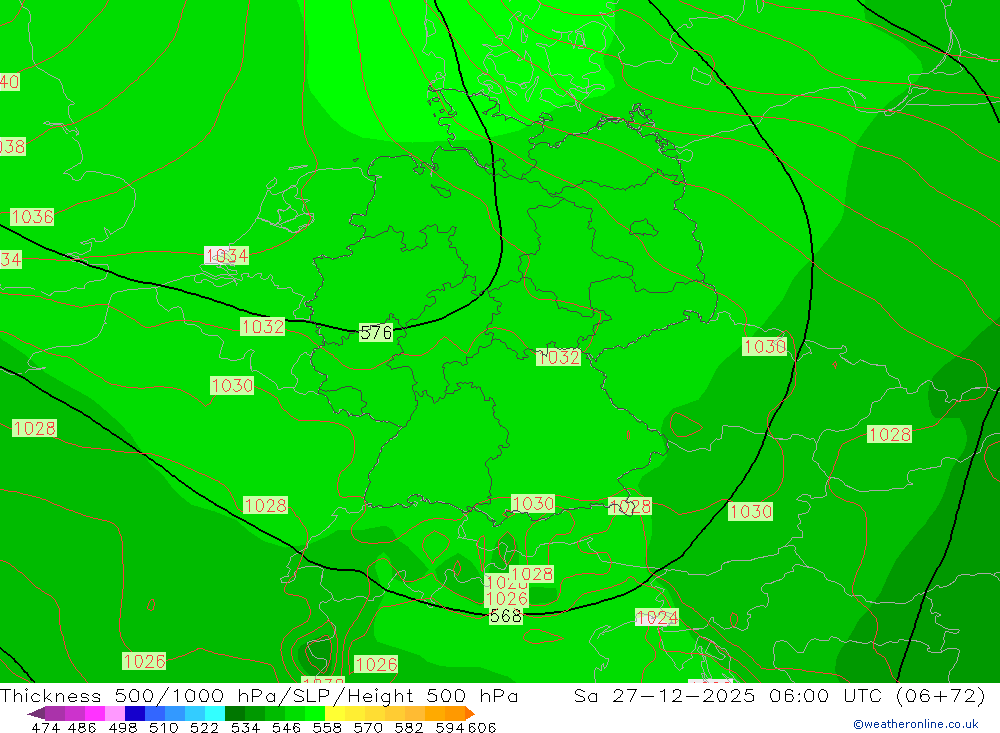The height and width of the screenshot is (733, 1000).
Task: Pick the first yellow legend swatch
Action: coord(335,713)
